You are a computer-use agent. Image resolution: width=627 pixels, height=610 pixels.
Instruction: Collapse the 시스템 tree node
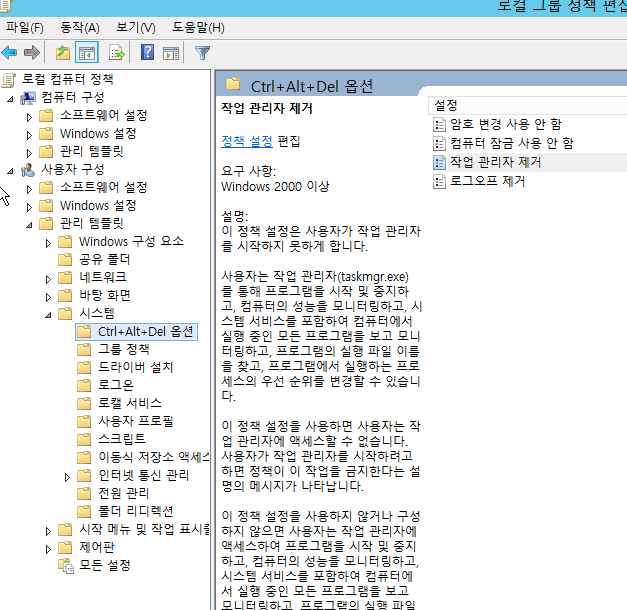coord(48,315)
